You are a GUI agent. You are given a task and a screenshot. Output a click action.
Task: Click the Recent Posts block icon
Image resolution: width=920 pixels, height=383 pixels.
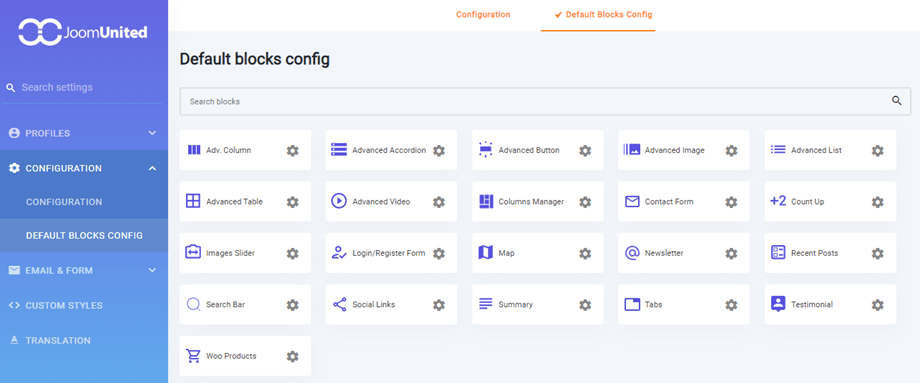coord(778,252)
